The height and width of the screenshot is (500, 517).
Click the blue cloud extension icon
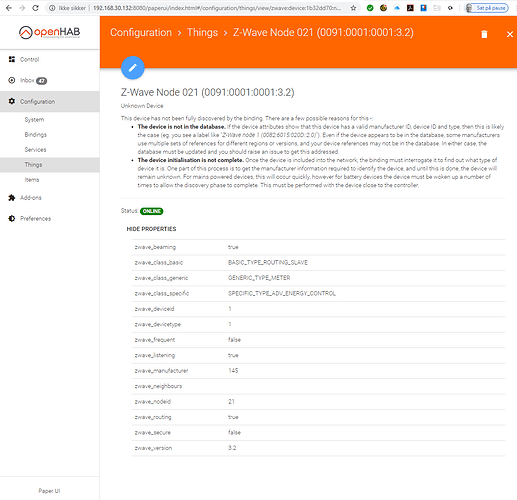[x=397, y=8]
